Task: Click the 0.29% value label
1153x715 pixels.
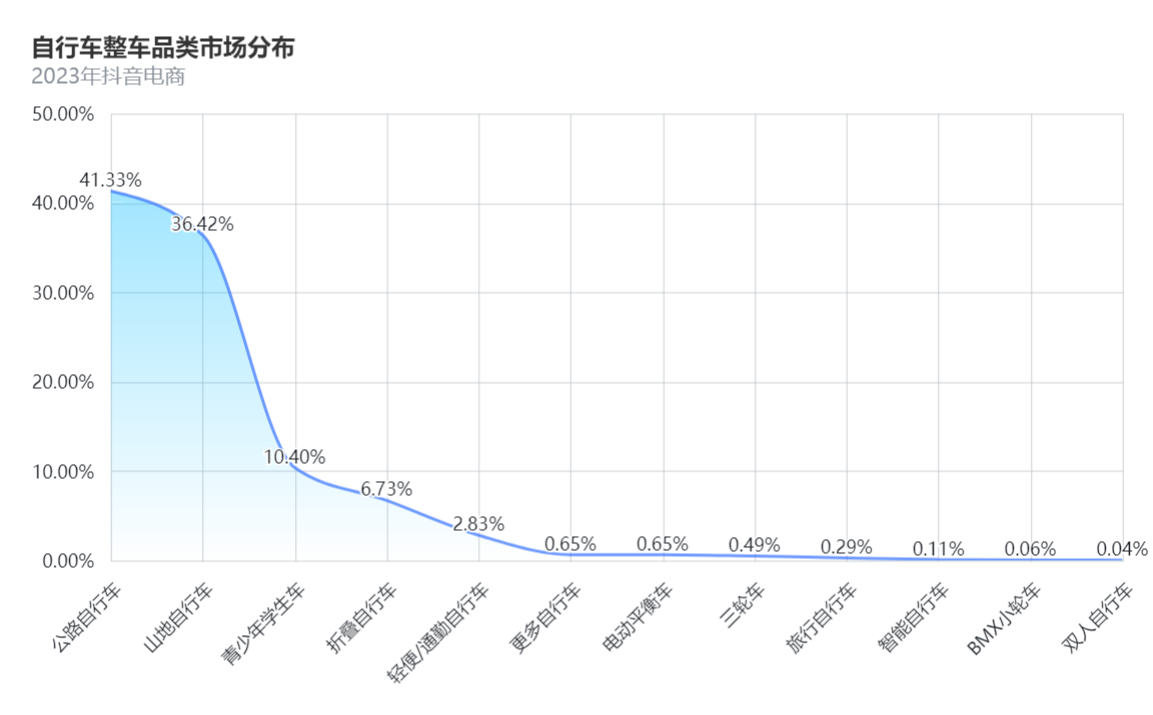Action: click(846, 547)
